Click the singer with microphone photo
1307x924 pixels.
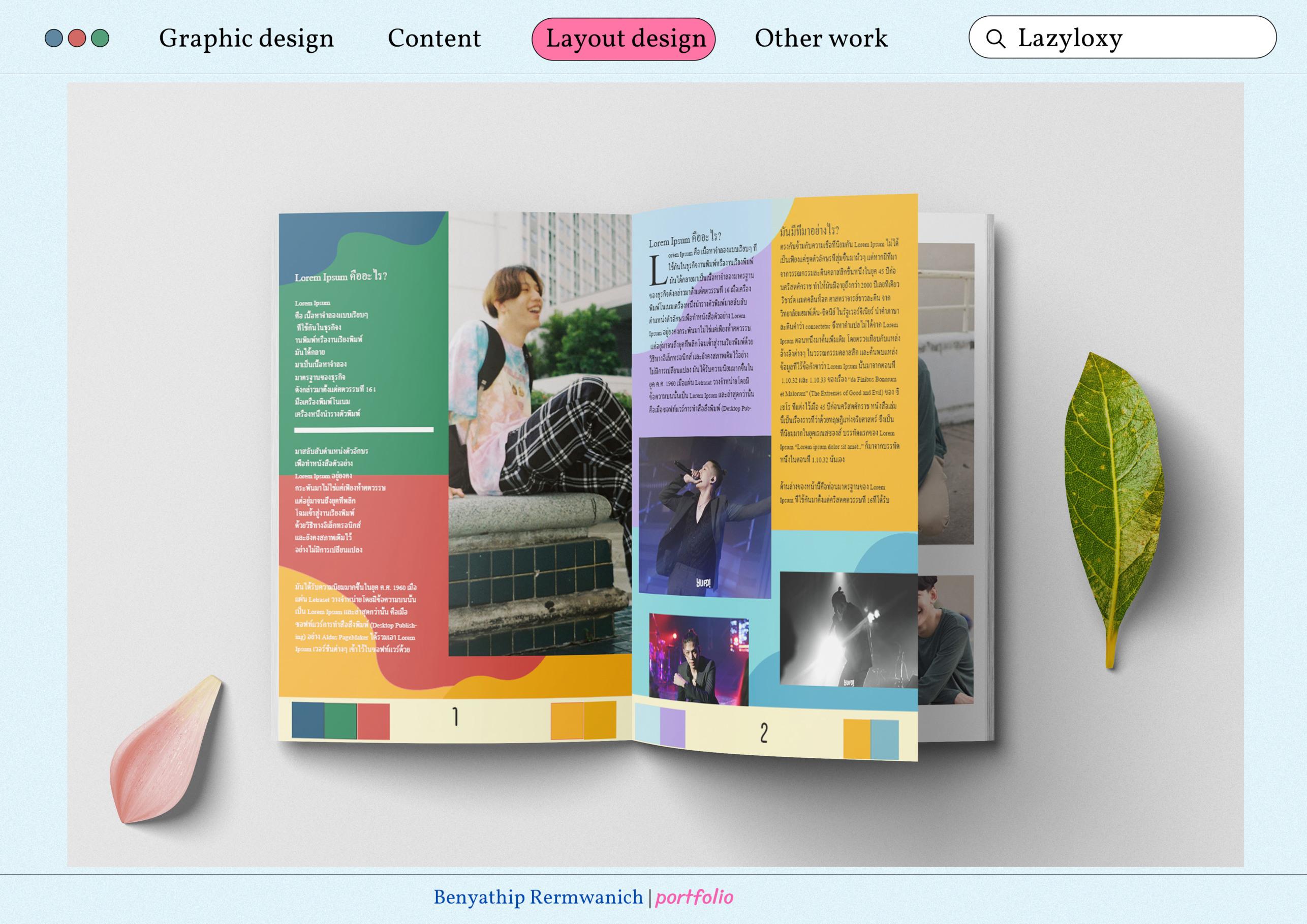click(x=704, y=517)
